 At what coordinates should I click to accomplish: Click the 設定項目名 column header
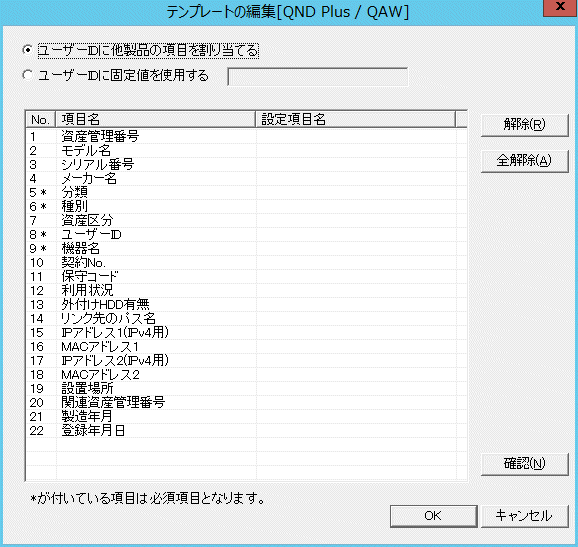355,119
